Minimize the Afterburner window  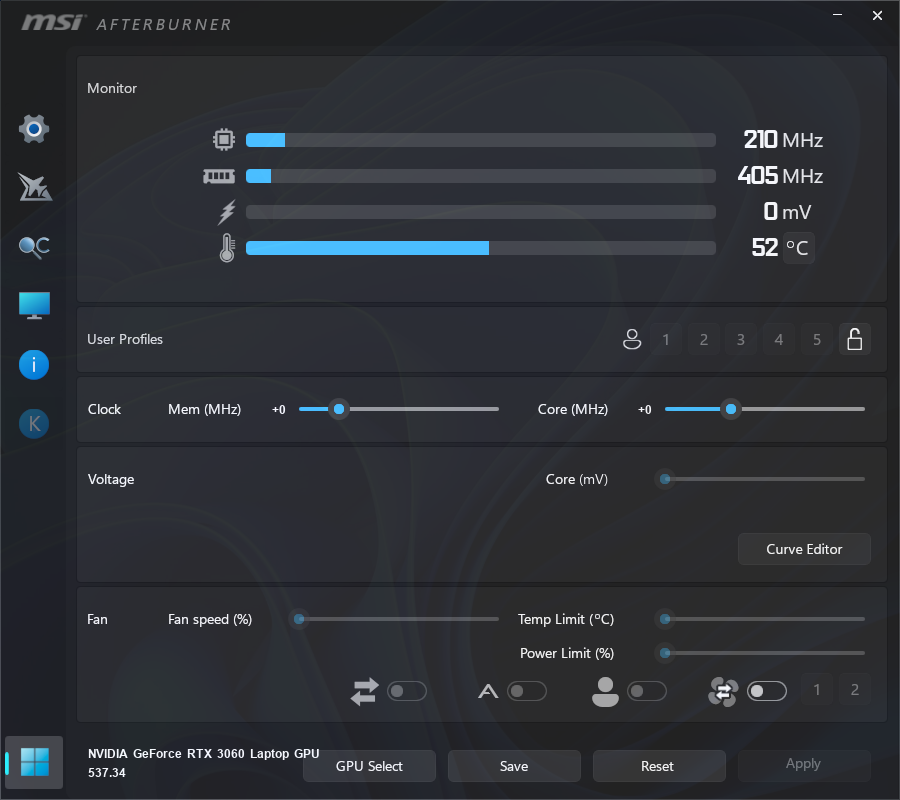coord(837,15)
